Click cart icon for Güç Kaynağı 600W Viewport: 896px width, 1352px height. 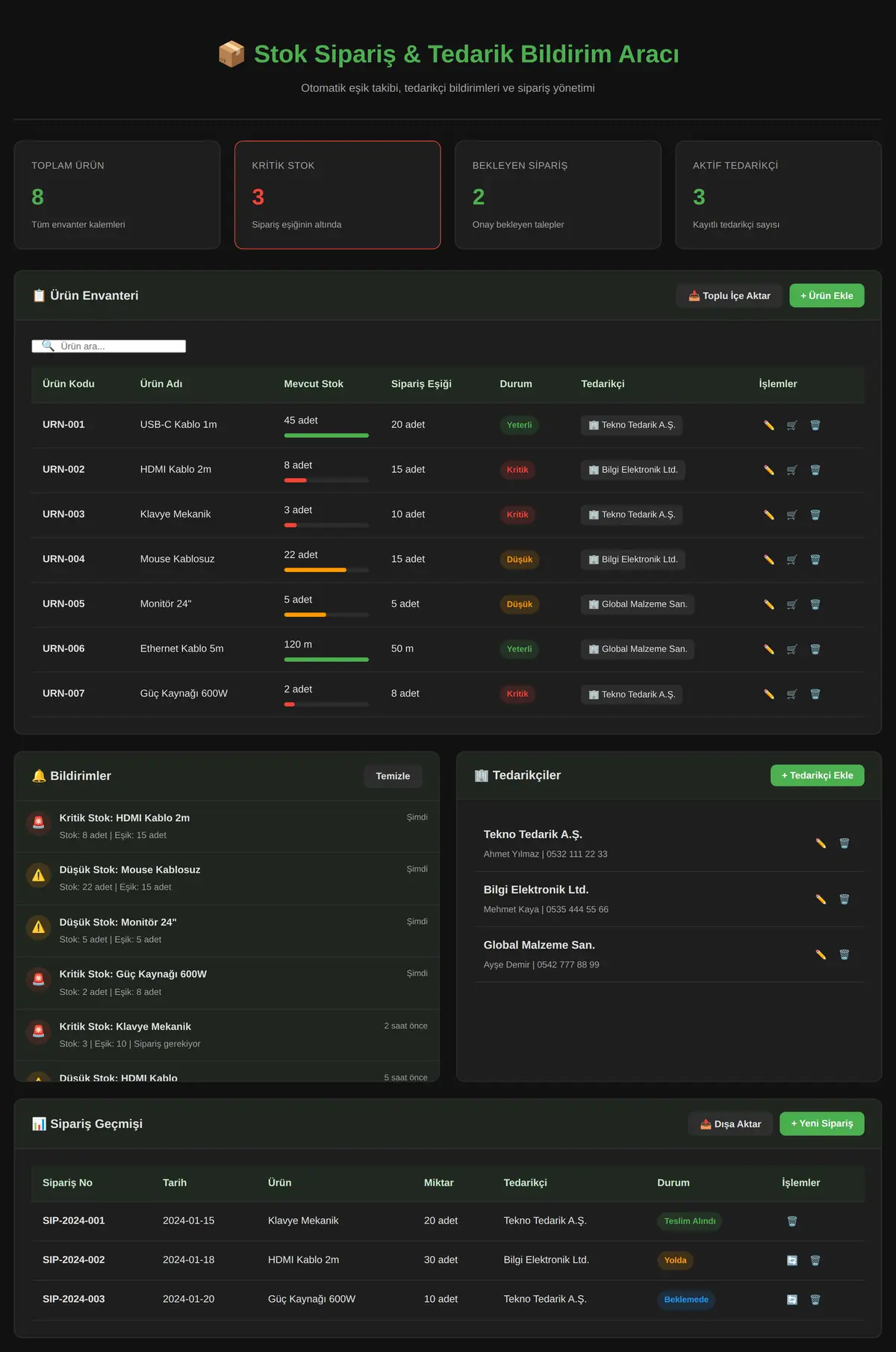coord(792,694)
